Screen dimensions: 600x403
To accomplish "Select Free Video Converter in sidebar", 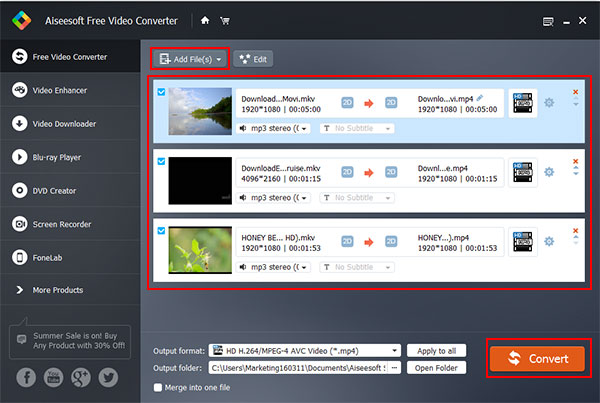I will (70, 57).
